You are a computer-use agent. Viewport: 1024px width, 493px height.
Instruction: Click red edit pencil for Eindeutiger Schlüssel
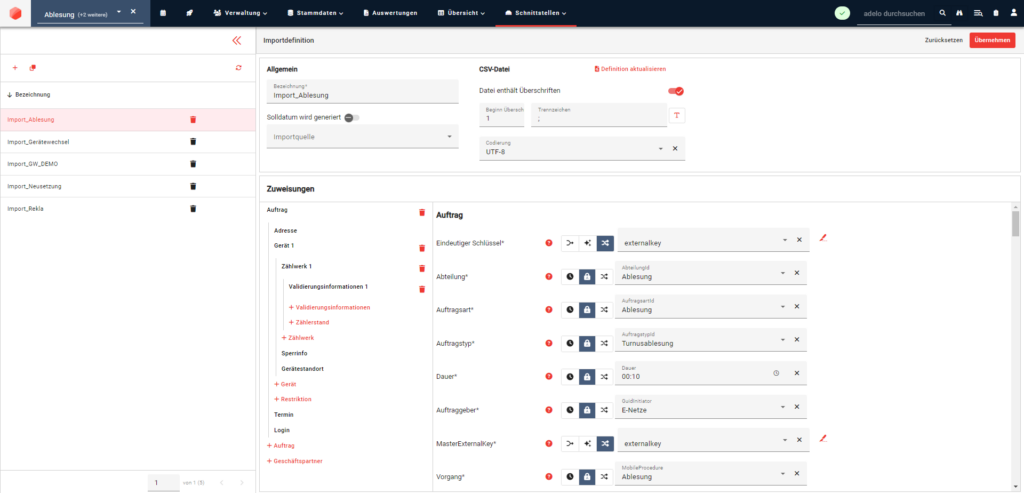point(823,239)
